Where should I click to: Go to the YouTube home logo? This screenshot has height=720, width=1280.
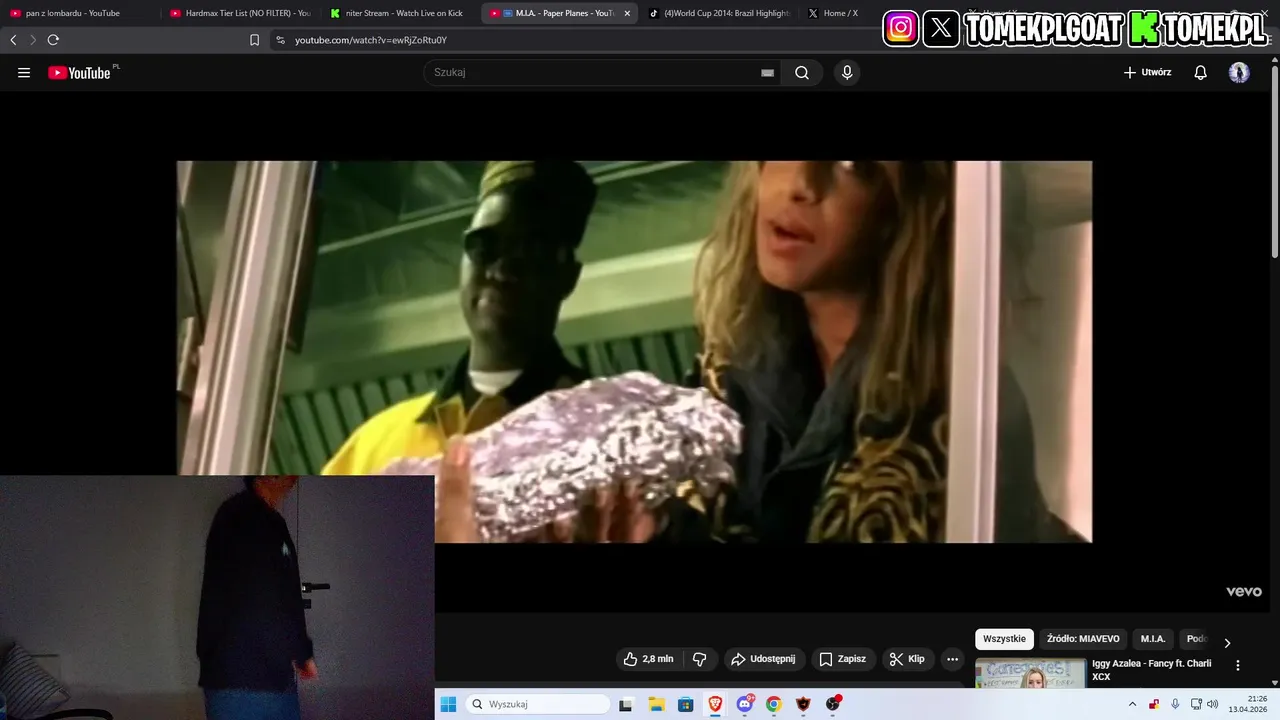pos(79,72)
